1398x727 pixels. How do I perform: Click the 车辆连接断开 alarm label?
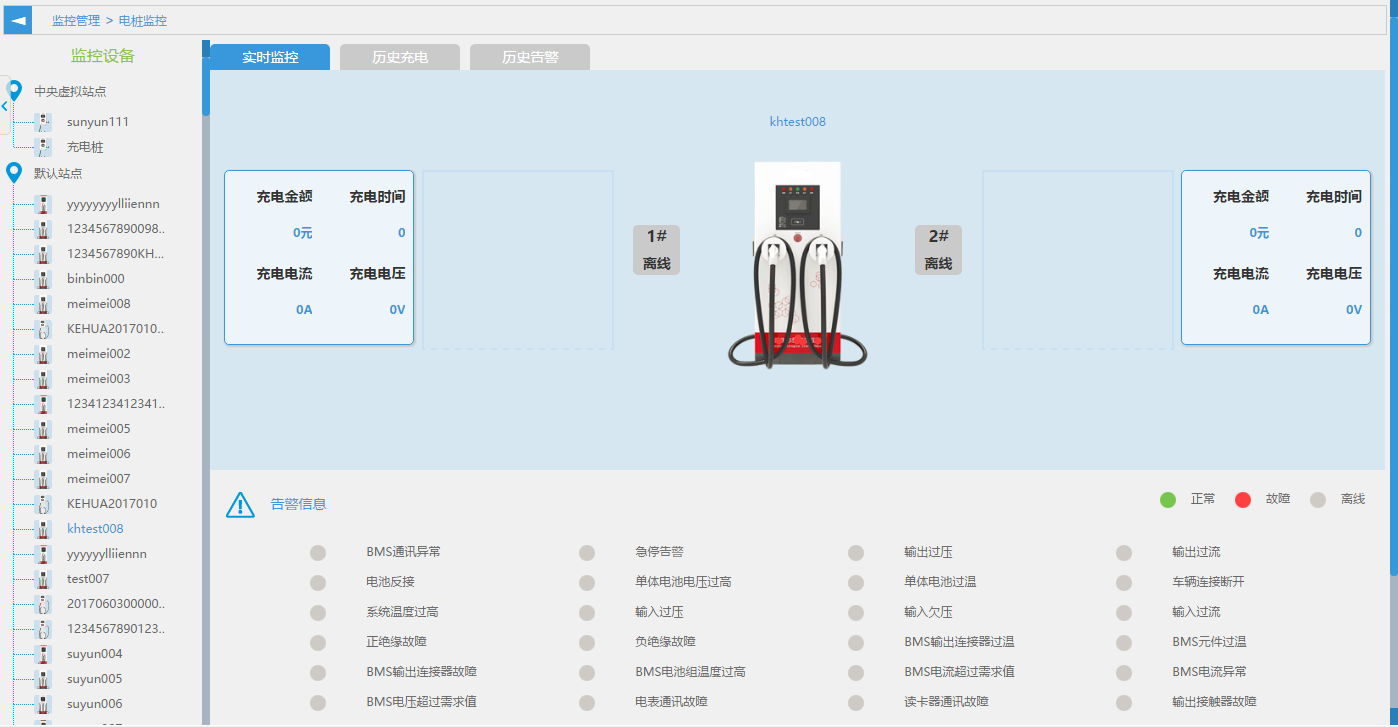point(1208,582)
